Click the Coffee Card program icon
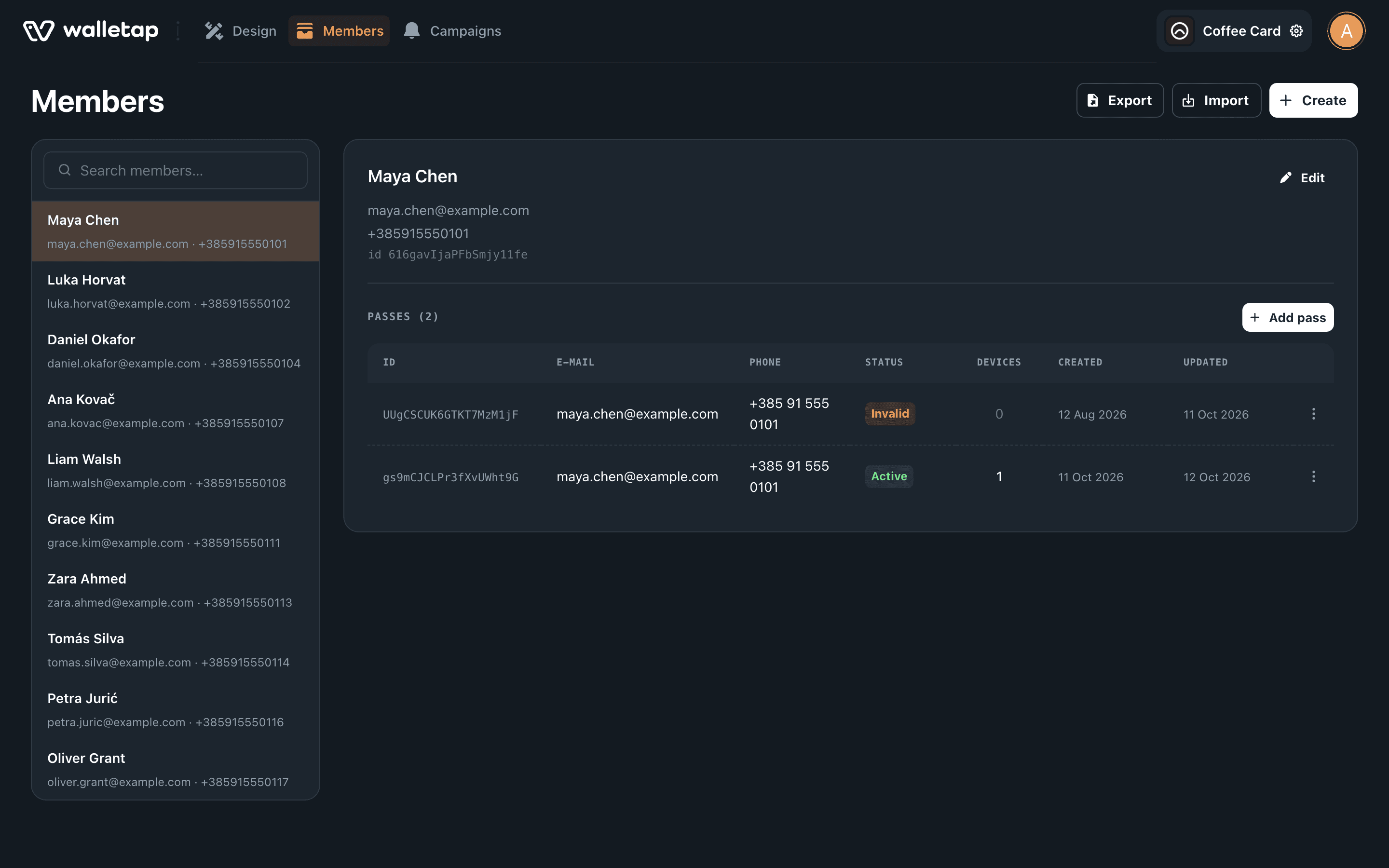This screenshot has width=1389, height=868. (x=1180, y=31)
